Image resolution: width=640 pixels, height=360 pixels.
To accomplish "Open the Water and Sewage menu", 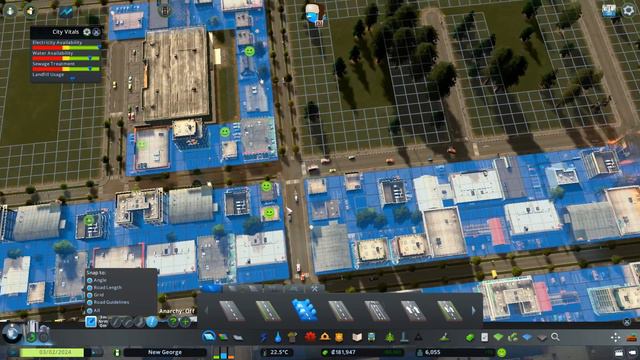I will pos(278,337).
